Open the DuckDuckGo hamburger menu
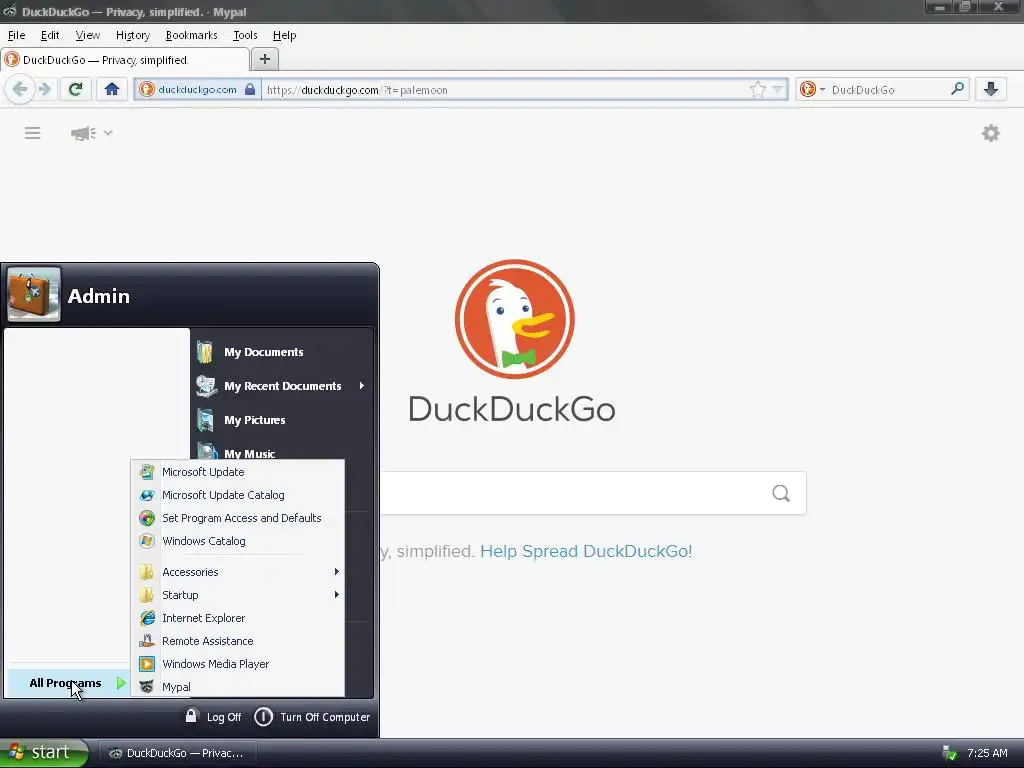Image resolution: width=1024 pixels, height=768 pixels. [x=33, y=133]
